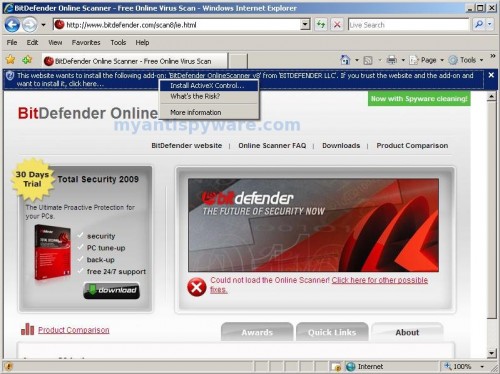The image size is (500, 374).
Task: Open the Tools command bar menu
Action: coord(466,60)
